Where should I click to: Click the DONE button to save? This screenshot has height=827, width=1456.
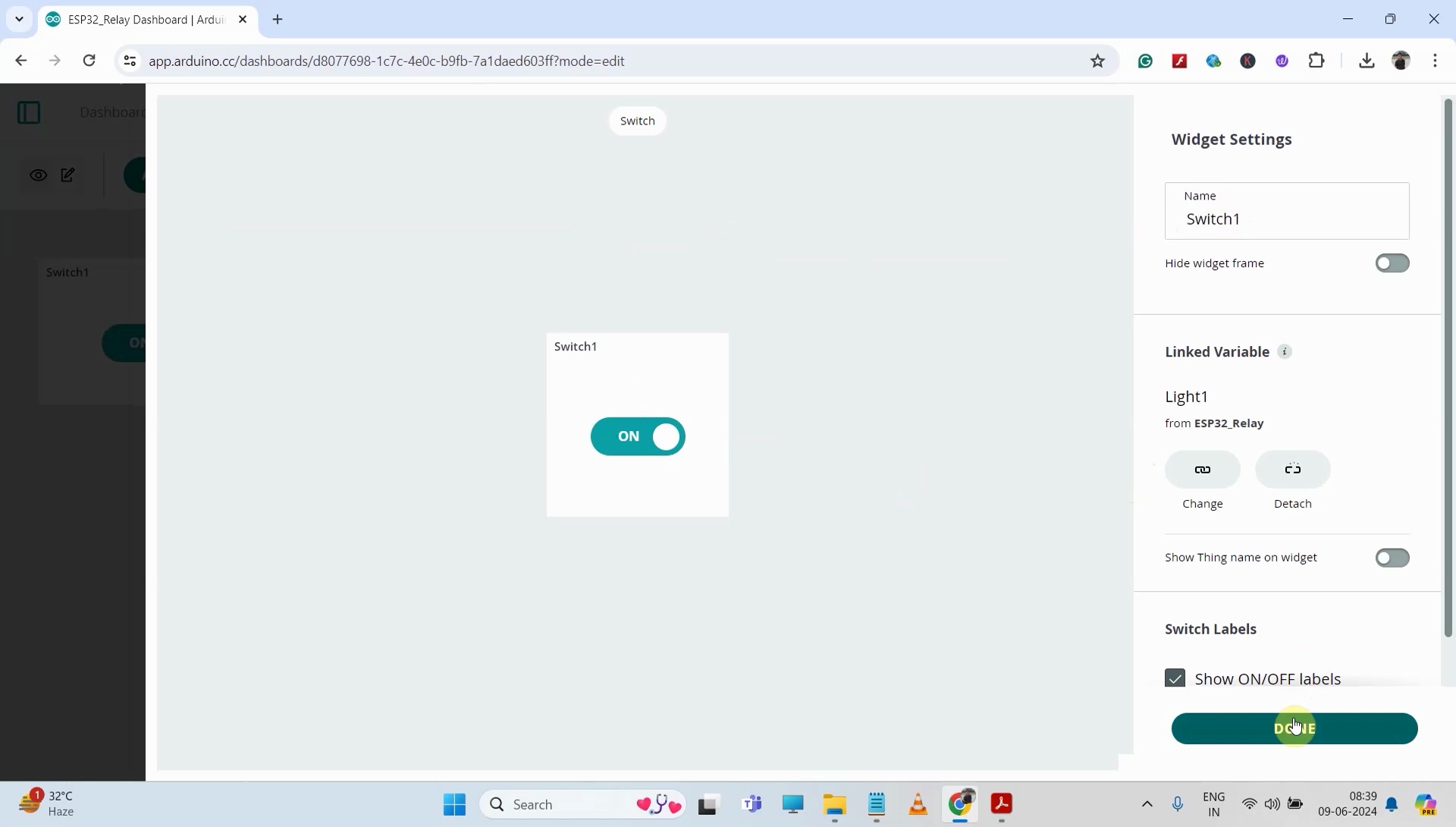1294,728
